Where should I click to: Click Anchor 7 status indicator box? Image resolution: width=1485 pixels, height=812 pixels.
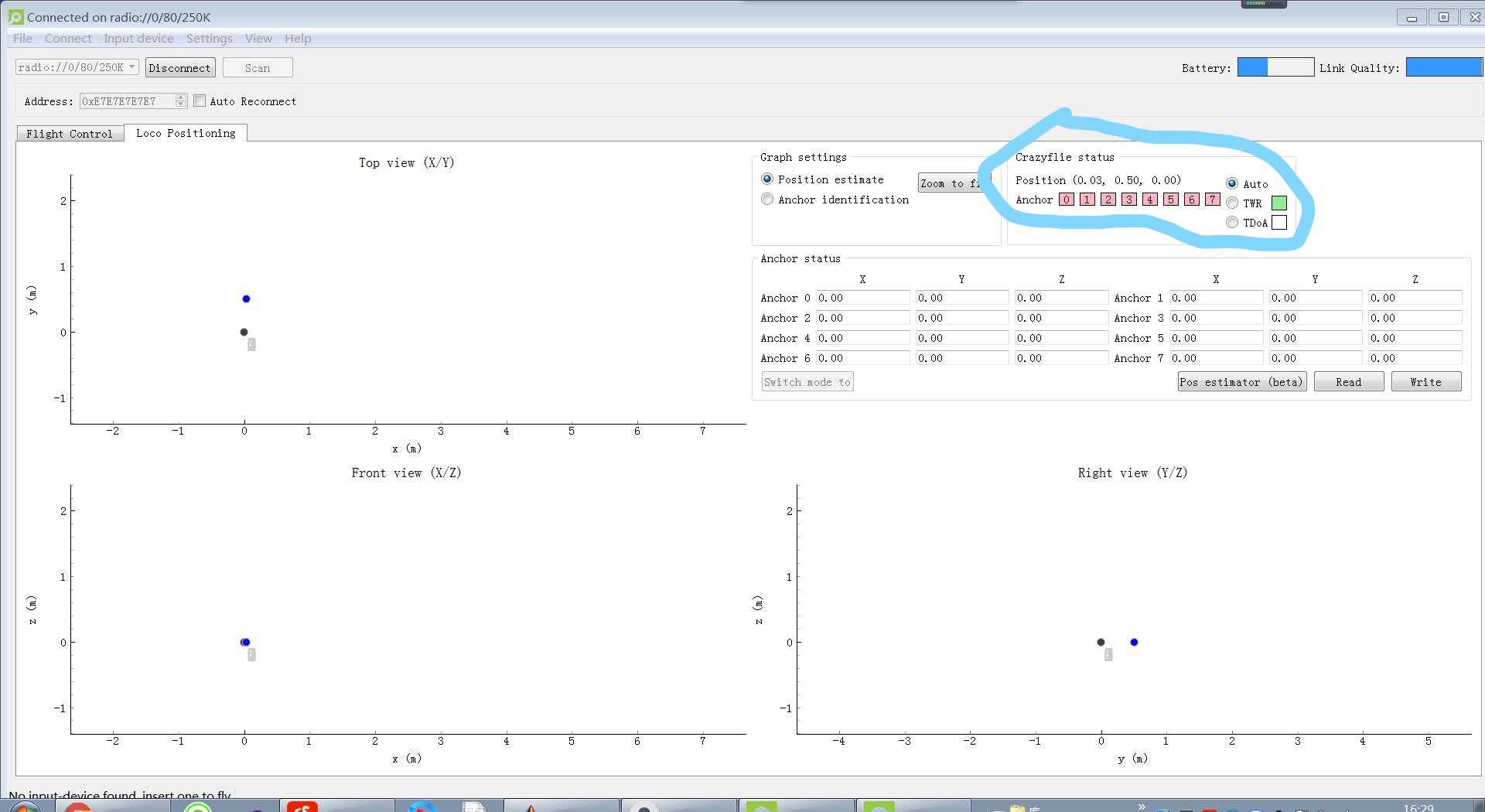tap(1213, 200)
